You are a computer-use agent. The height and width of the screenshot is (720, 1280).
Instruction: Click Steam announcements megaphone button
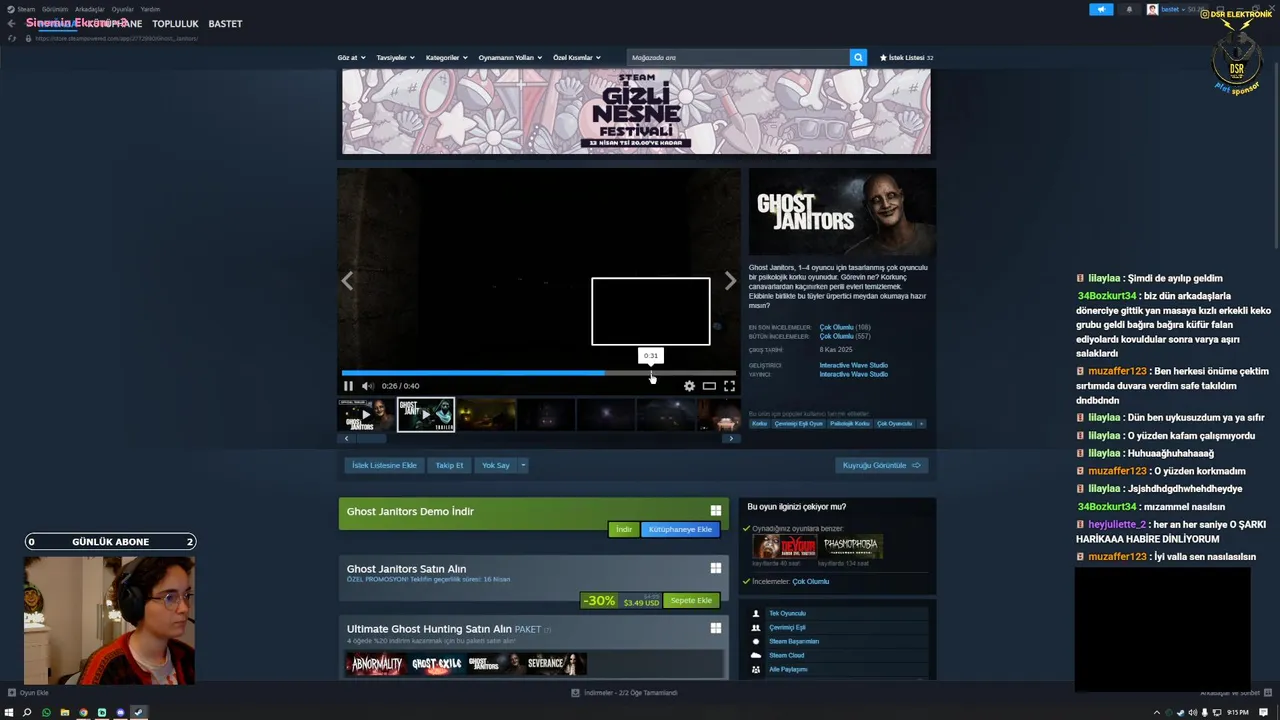(x=1101, y=10)
